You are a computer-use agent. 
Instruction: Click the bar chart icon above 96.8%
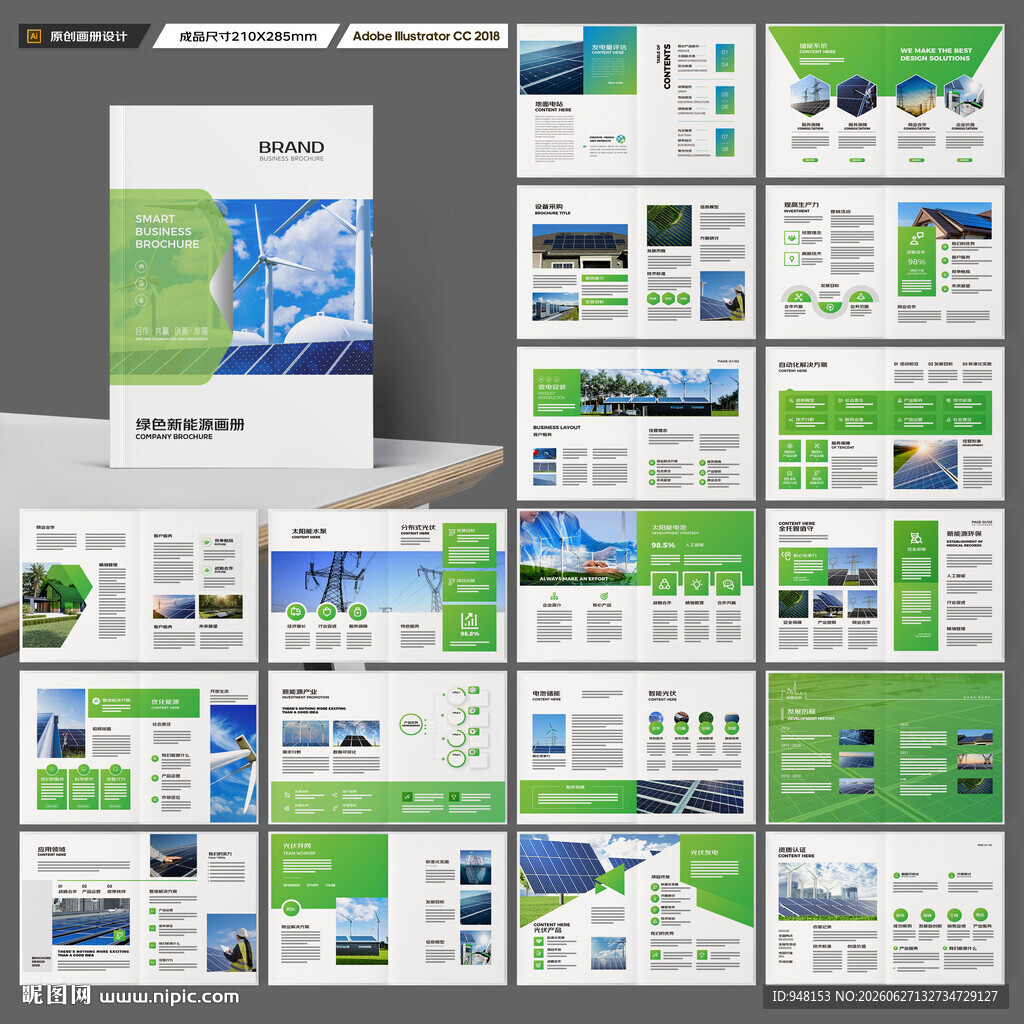coord(470,620)
